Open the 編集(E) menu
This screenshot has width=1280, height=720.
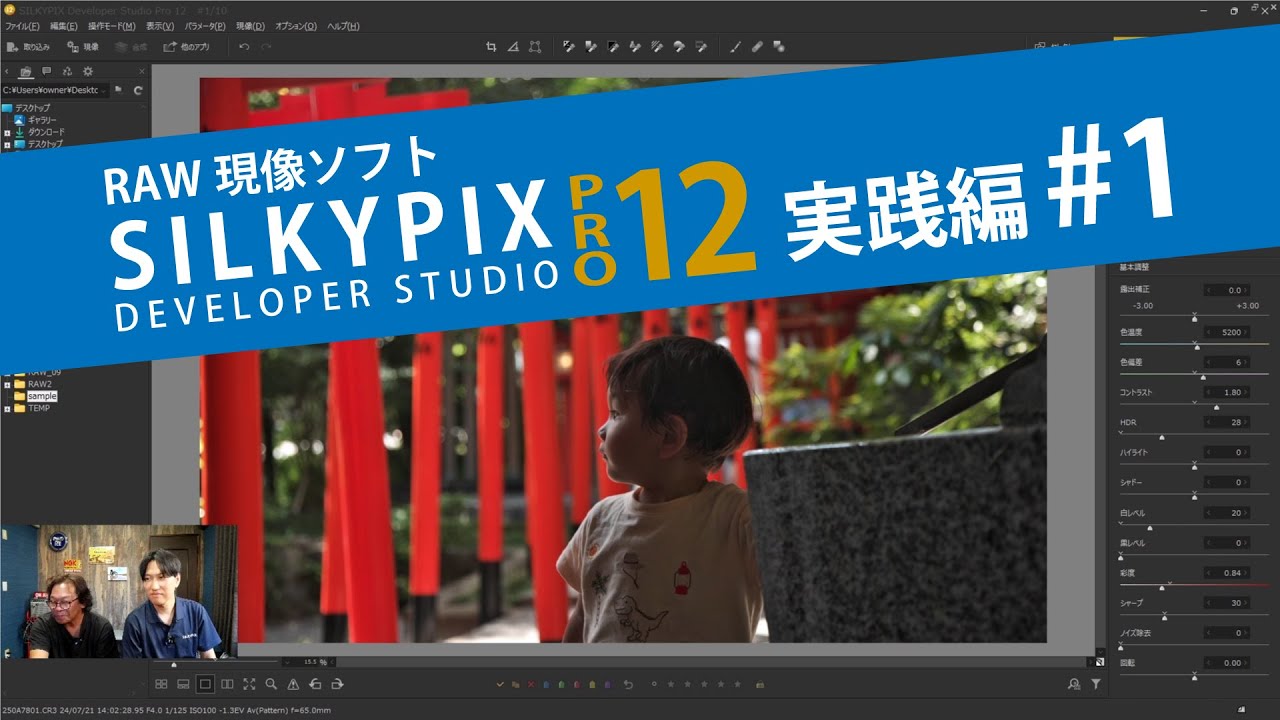coord(63,26)
